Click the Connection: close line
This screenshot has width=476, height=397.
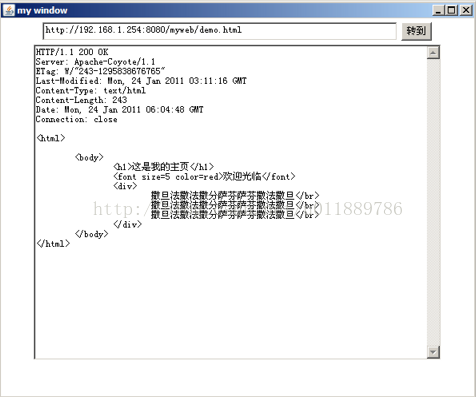[76, 119]
